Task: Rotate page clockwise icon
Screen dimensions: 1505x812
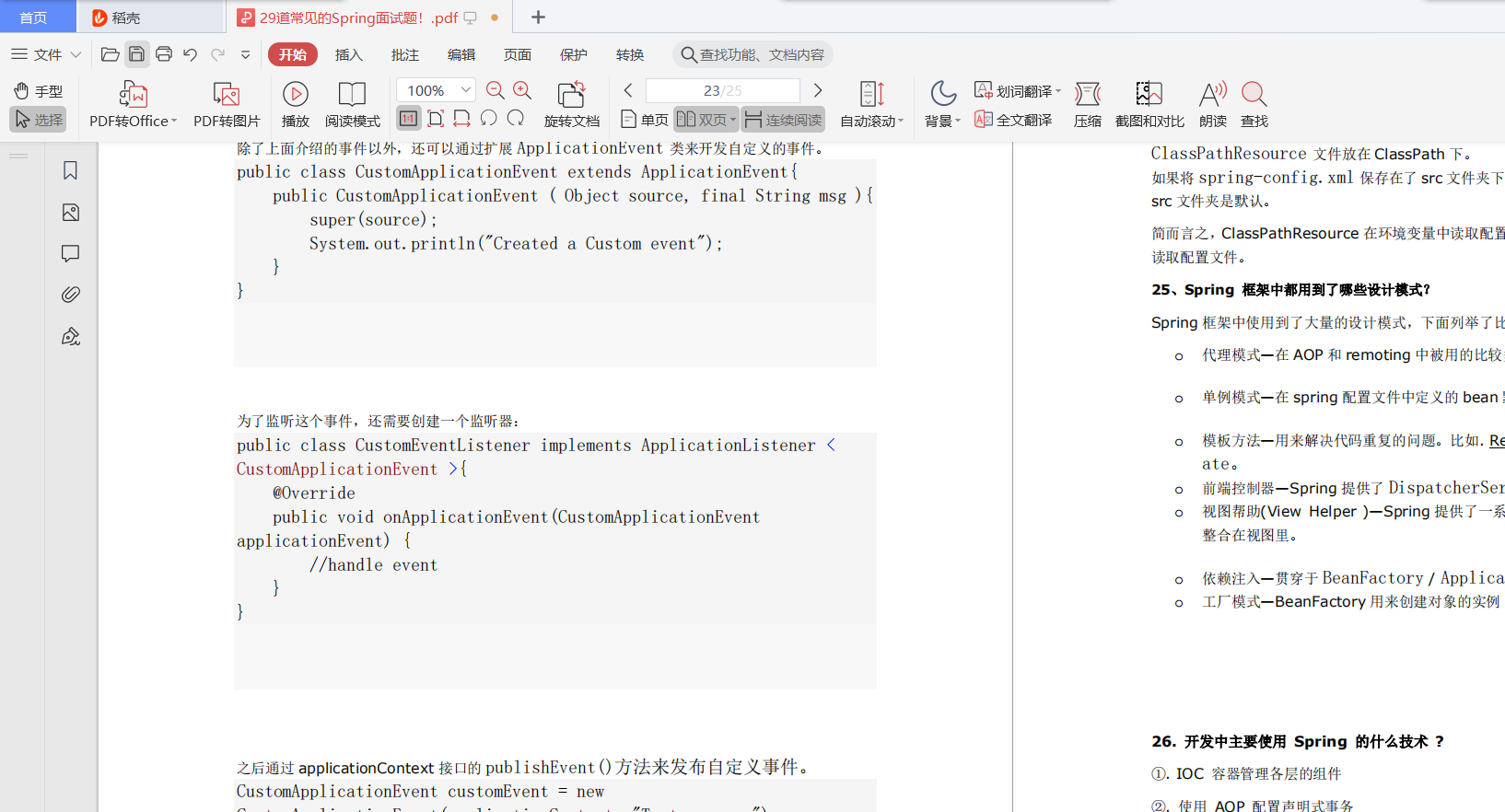Action: pos(516,118)
